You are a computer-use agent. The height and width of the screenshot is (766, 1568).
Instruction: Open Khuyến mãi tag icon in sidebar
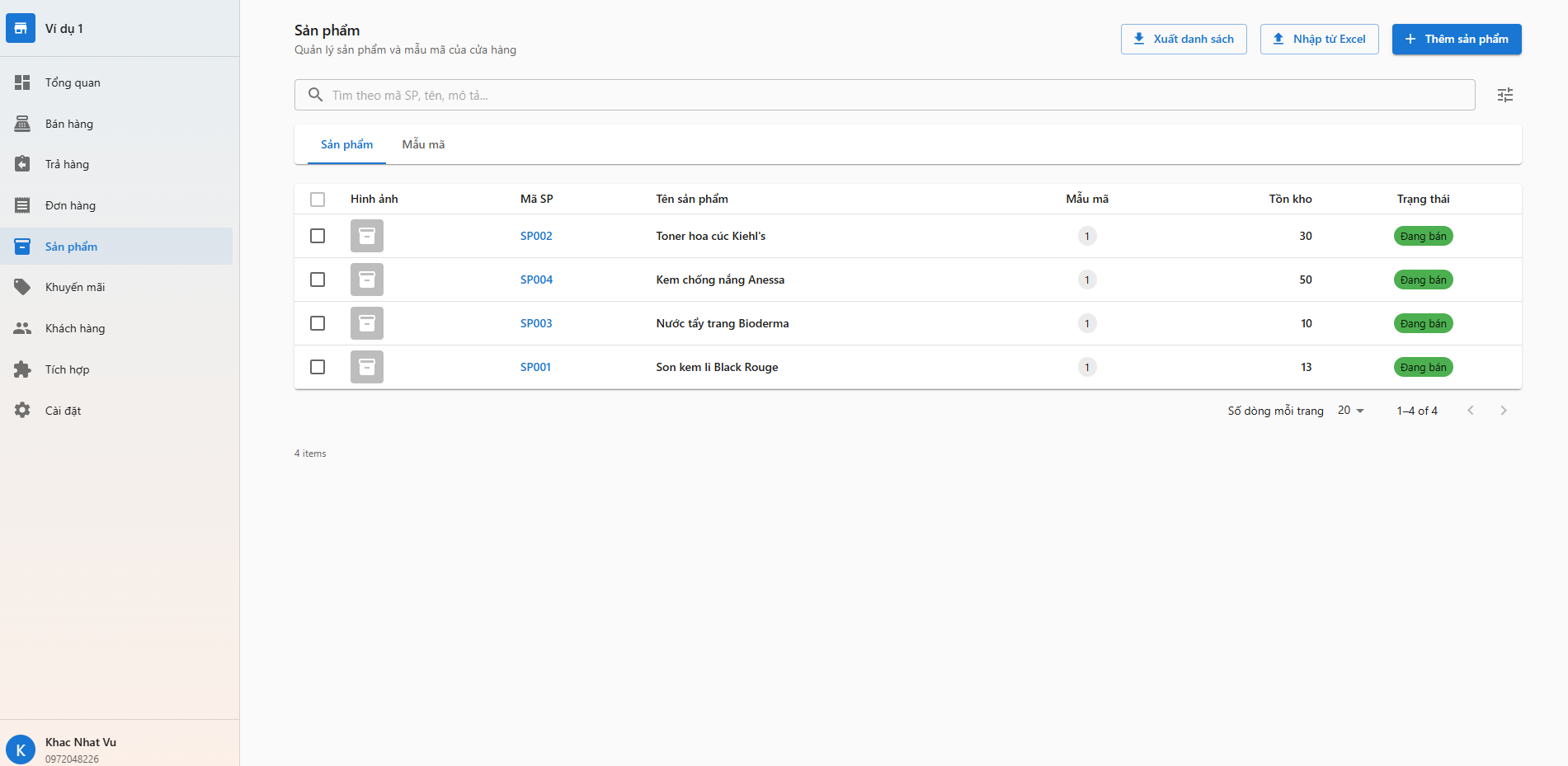22,287
